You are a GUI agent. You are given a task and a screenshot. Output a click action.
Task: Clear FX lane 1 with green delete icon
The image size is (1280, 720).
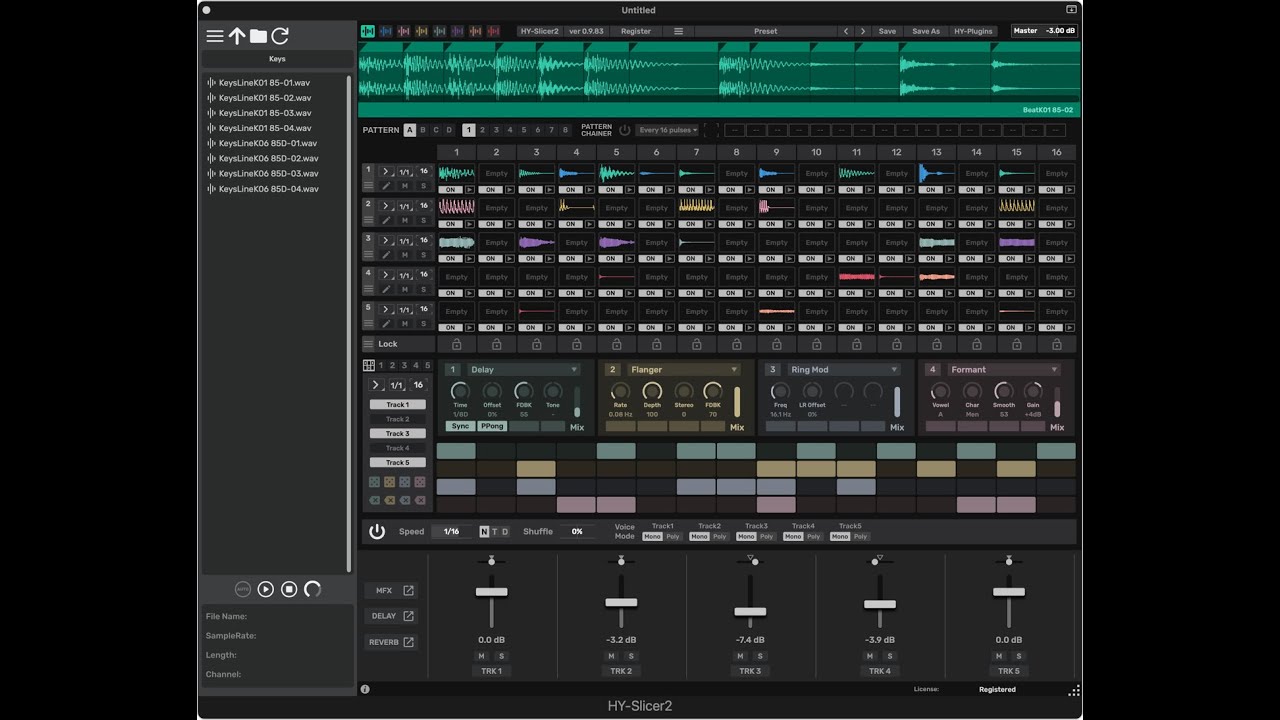pos(375,500)
